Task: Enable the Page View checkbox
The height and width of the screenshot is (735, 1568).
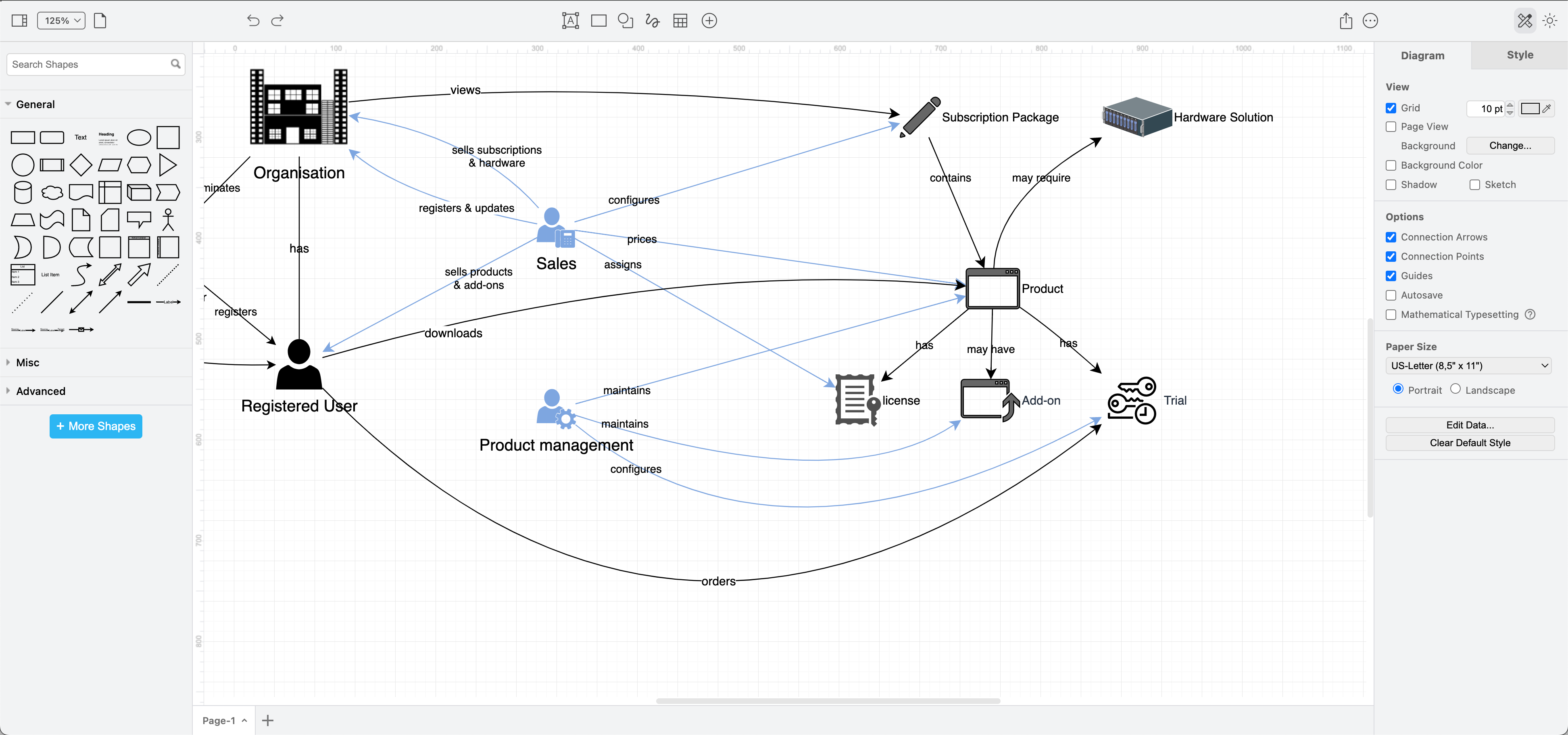Action: pos(1391,126)
